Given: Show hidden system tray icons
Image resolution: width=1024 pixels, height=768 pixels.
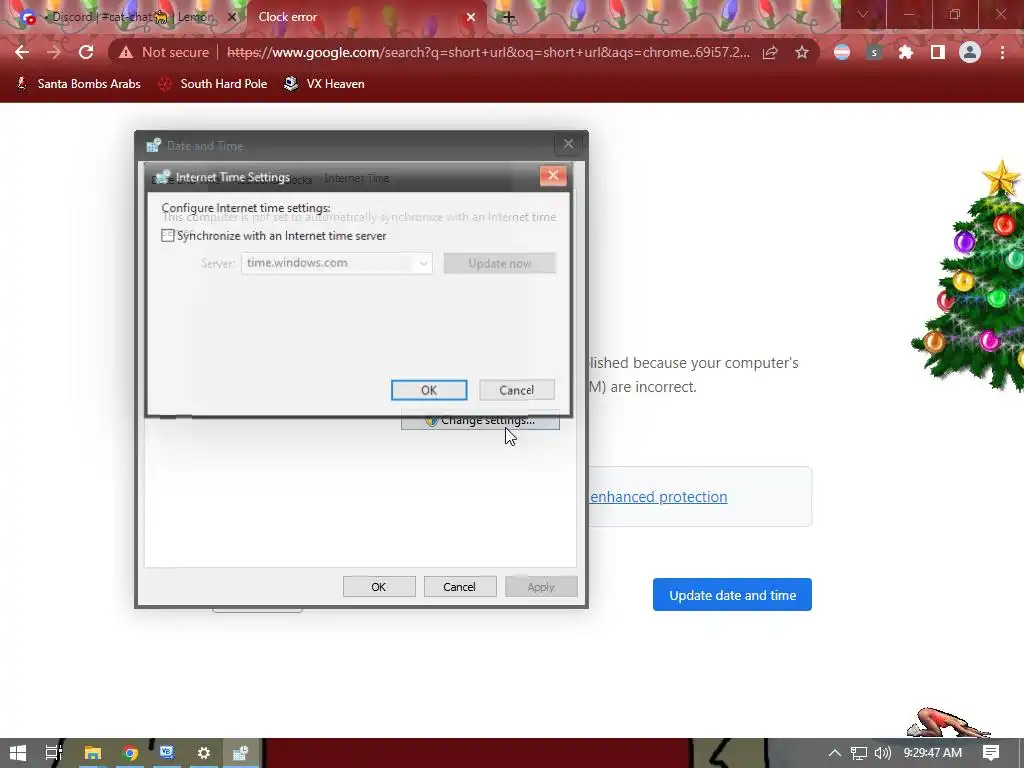Looking at the screenshot, I should coord(835,753).
